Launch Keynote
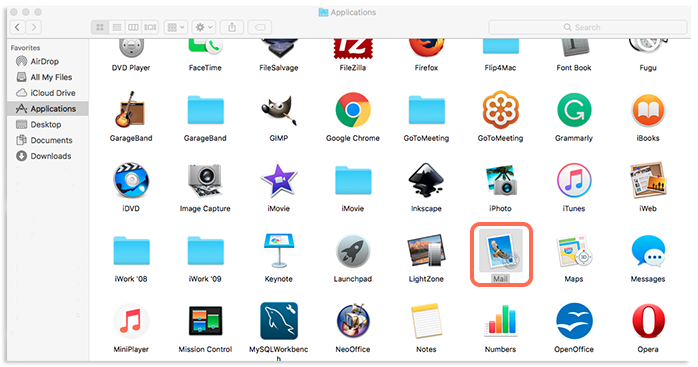 point(279,250)
